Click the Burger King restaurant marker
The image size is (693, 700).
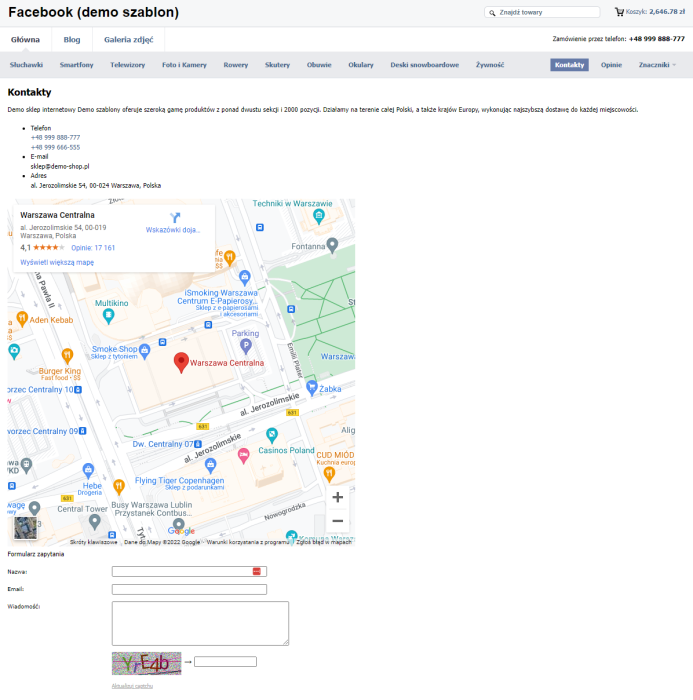pyautogui.click(x=67, y=355)
